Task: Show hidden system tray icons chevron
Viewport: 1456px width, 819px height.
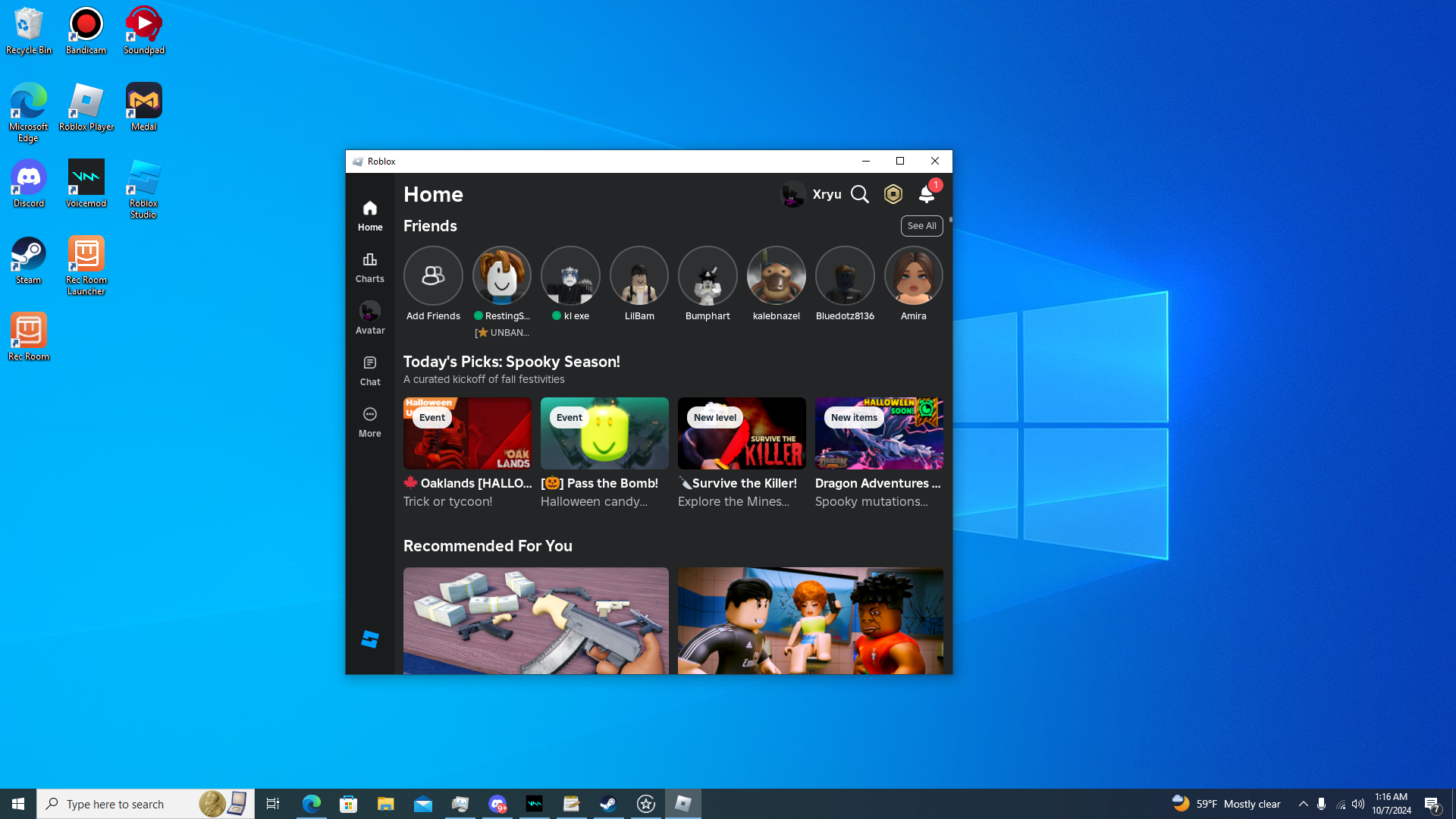Action: (x=1303, y=804)
